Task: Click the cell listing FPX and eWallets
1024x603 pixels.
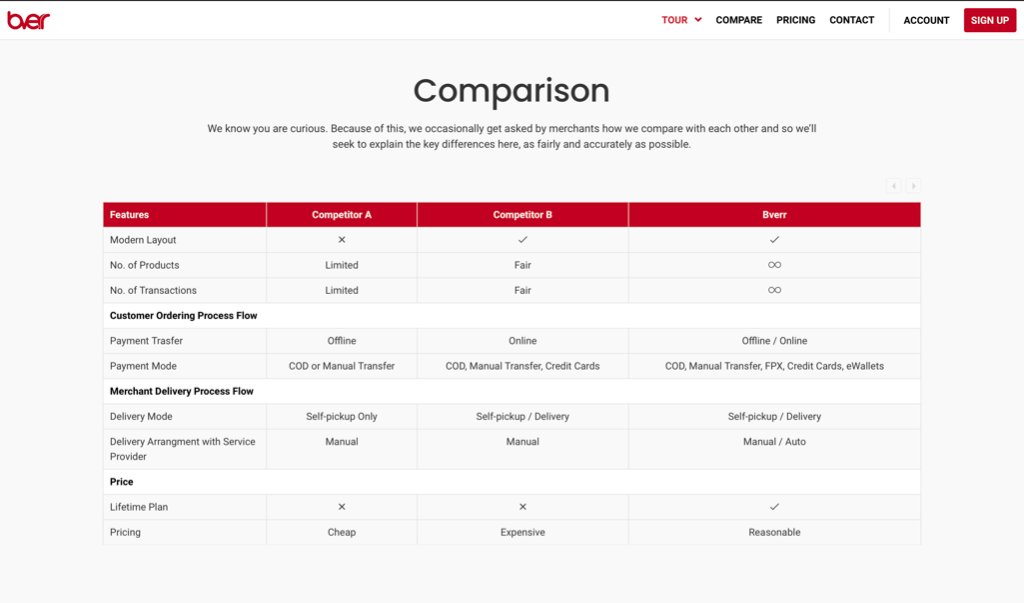Action: (775, 366)
